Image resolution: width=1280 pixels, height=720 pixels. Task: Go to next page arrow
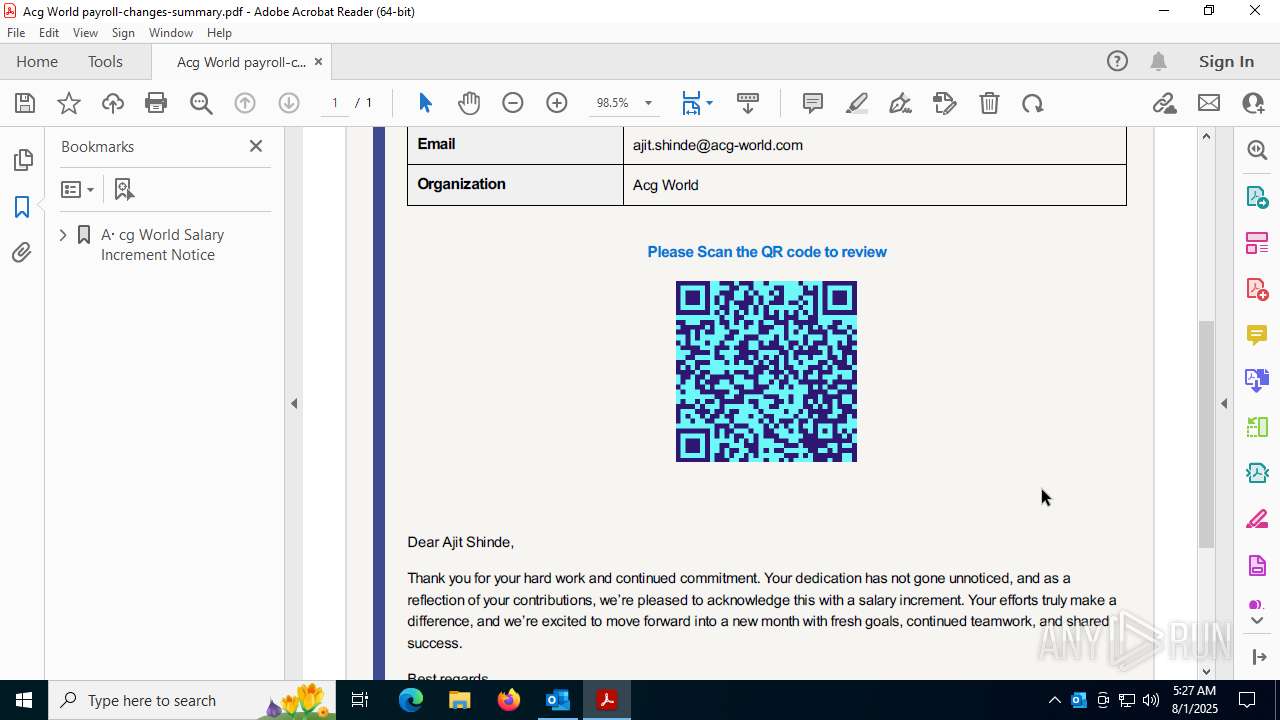point(289,103)
